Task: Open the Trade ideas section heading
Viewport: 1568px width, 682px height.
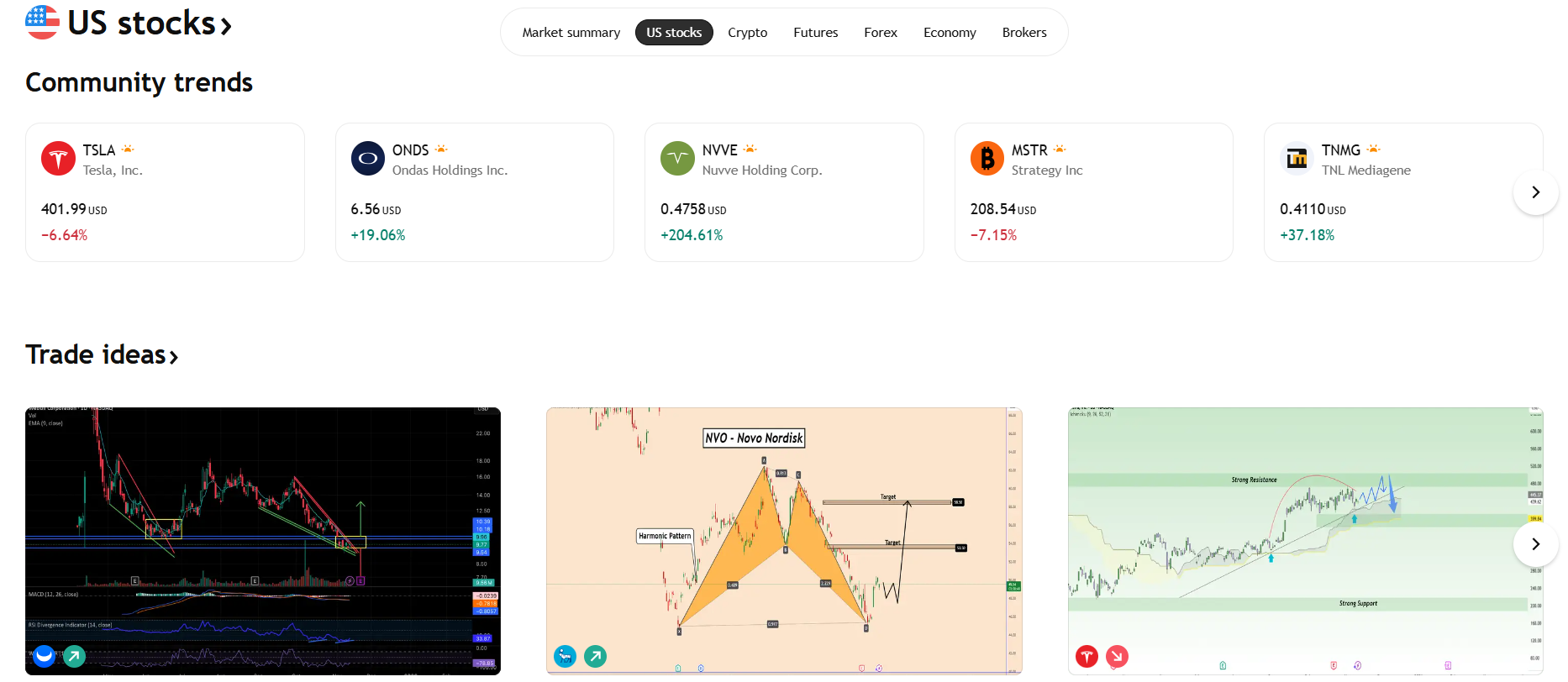Action: (x=102, y=355)
